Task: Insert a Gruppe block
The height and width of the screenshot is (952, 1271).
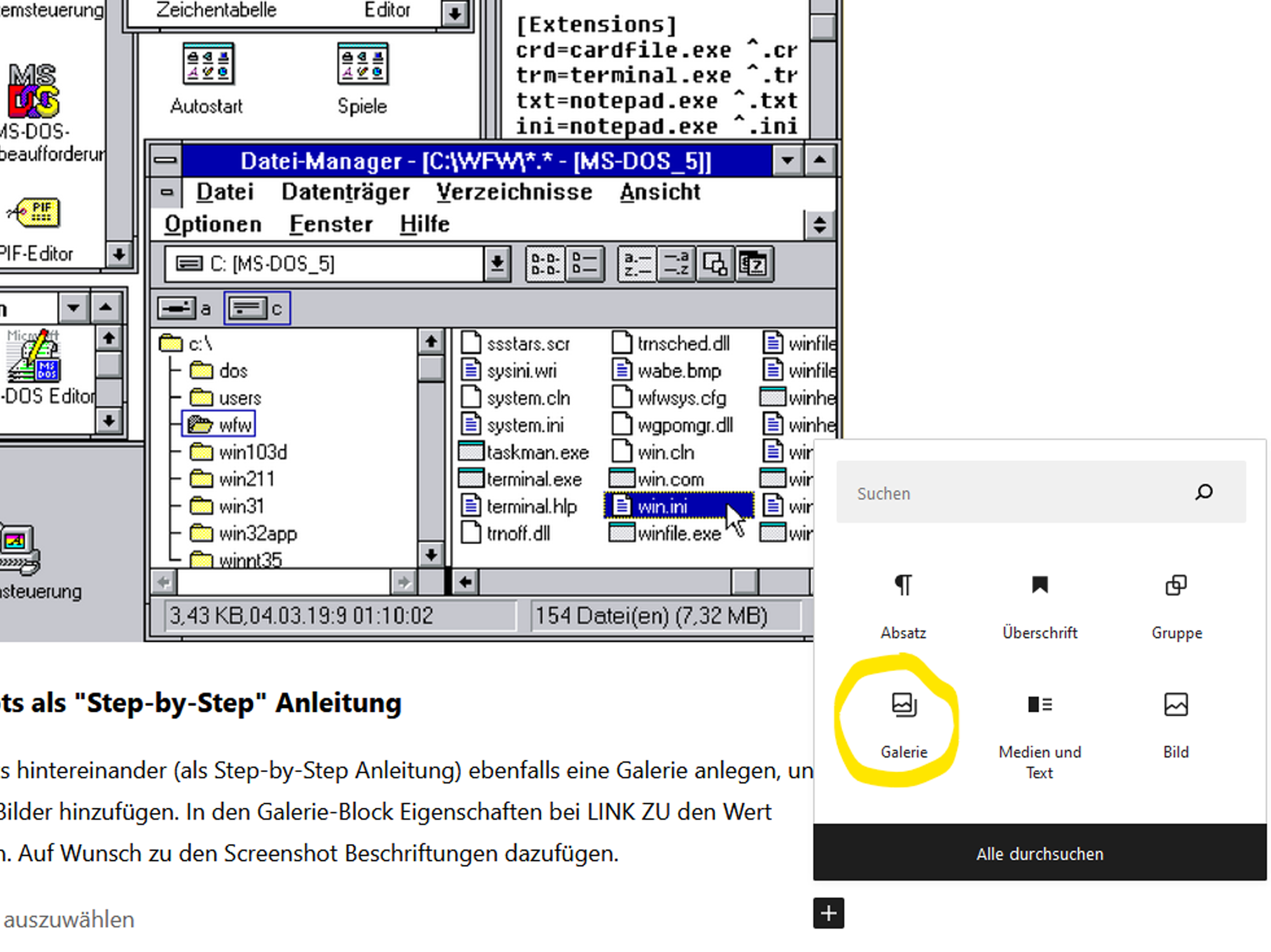Action: (x=1176, y=606)
